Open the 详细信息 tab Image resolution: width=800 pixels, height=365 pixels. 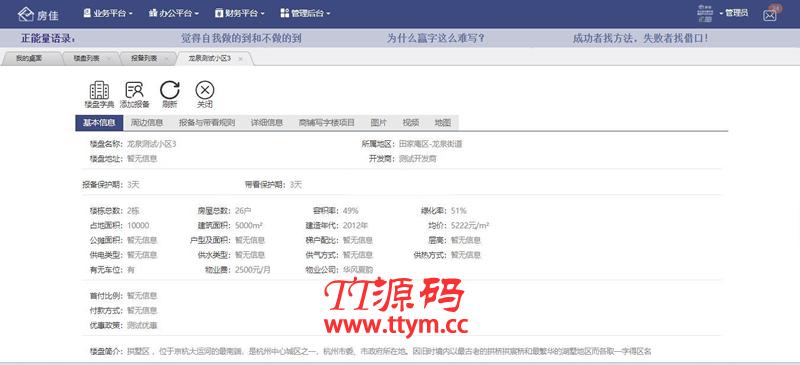[x=267, y=123]
